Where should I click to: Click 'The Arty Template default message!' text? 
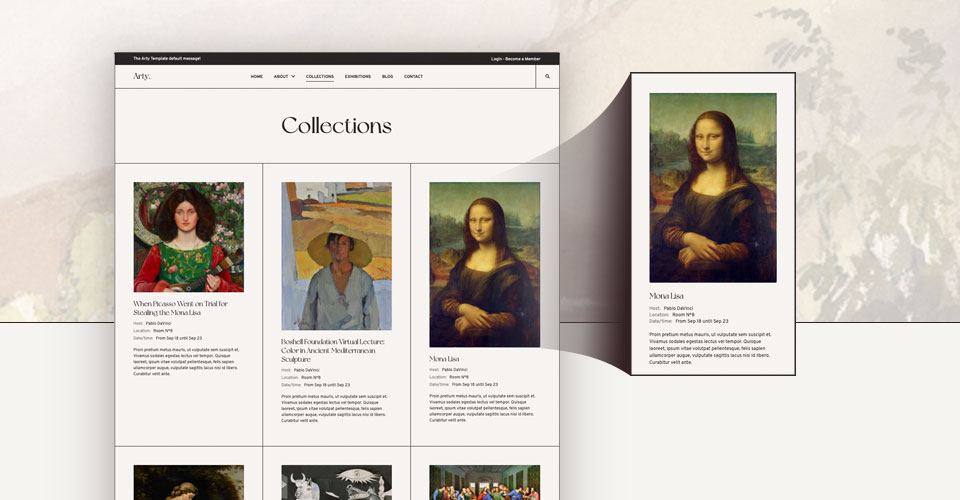(167, 59)
